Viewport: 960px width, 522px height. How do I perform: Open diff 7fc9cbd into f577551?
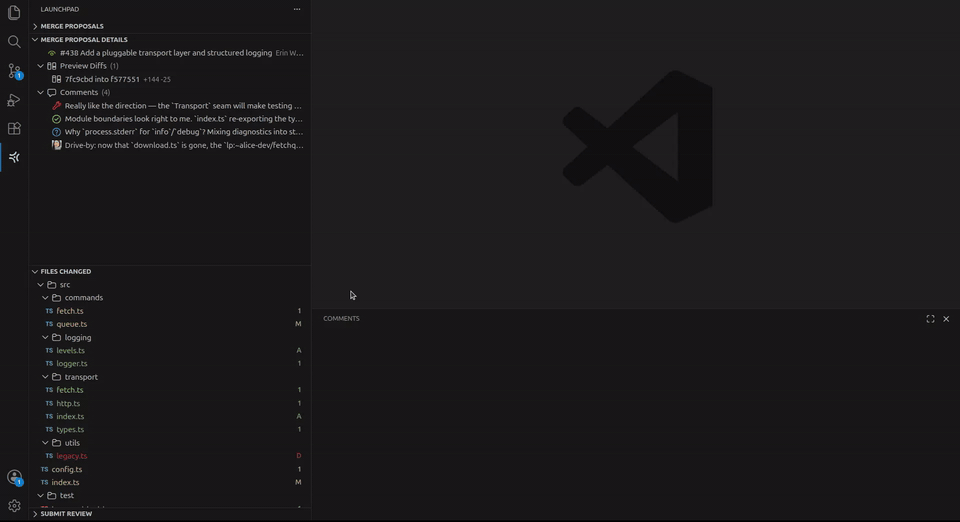tap(170, 80)
